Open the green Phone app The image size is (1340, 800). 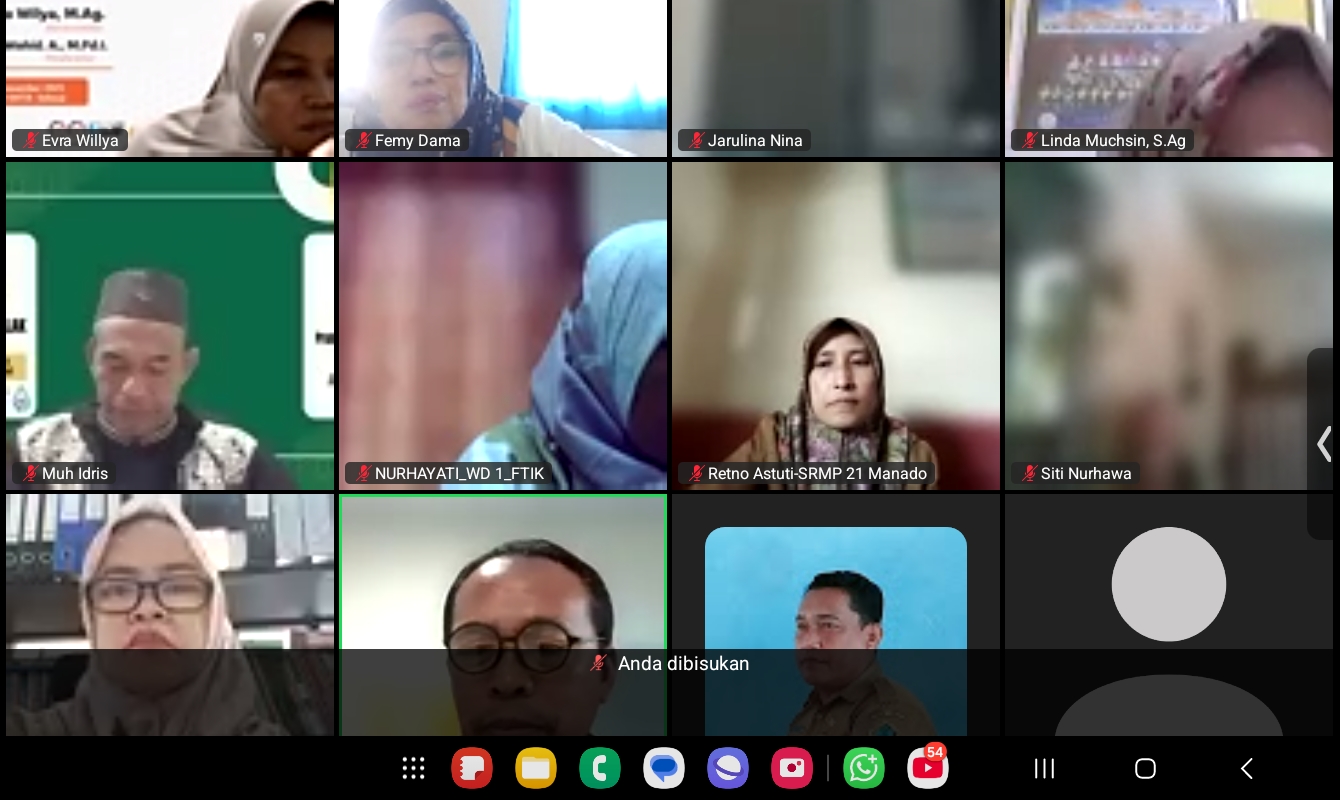(600, 768)
